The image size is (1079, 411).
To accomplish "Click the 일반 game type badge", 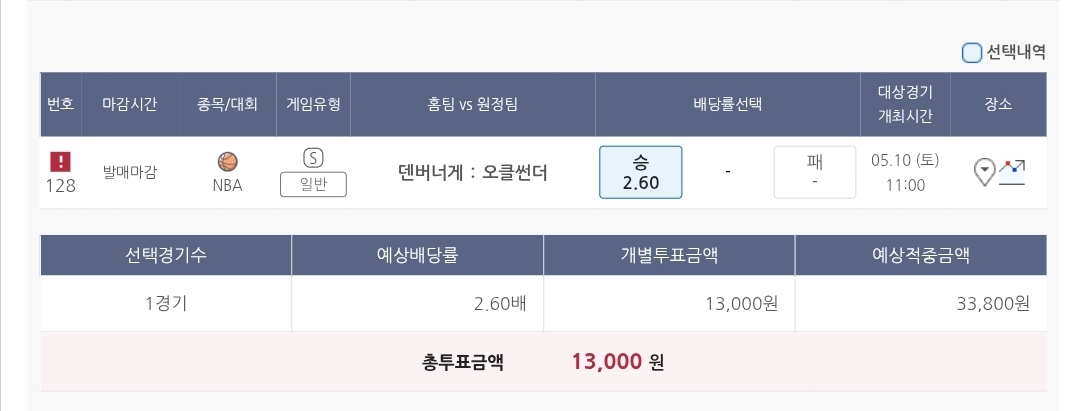I will click(313, 185).
